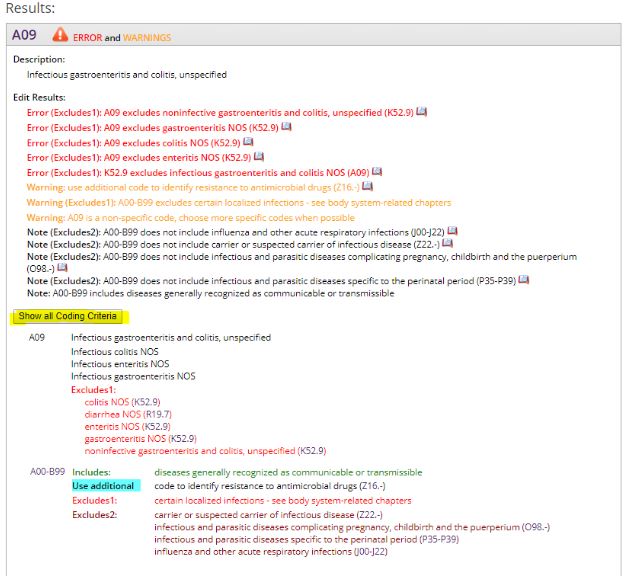Image resolution: width=628 pixels, height=581 pixels.
Task: Click 'Infectious enteritis NOS' entry
Action: pyautogui.click(x=120, y=364)
